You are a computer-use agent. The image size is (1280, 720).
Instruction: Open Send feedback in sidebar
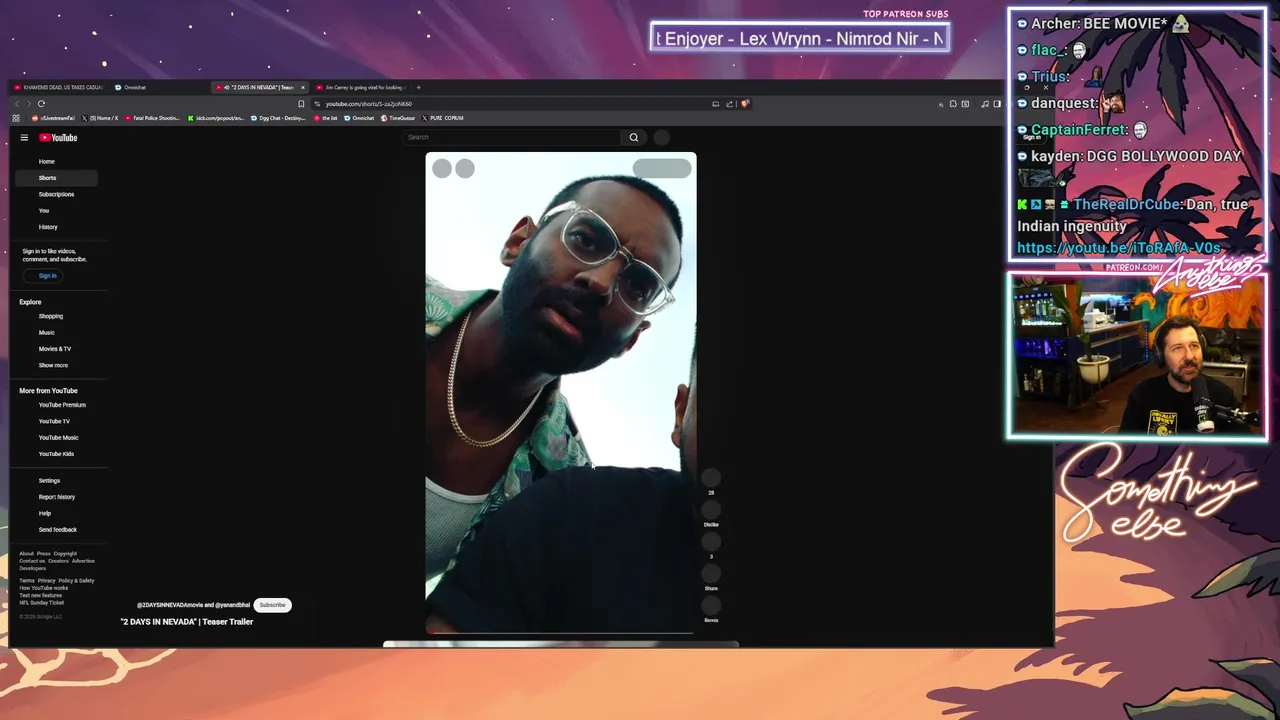coord(58,530)
